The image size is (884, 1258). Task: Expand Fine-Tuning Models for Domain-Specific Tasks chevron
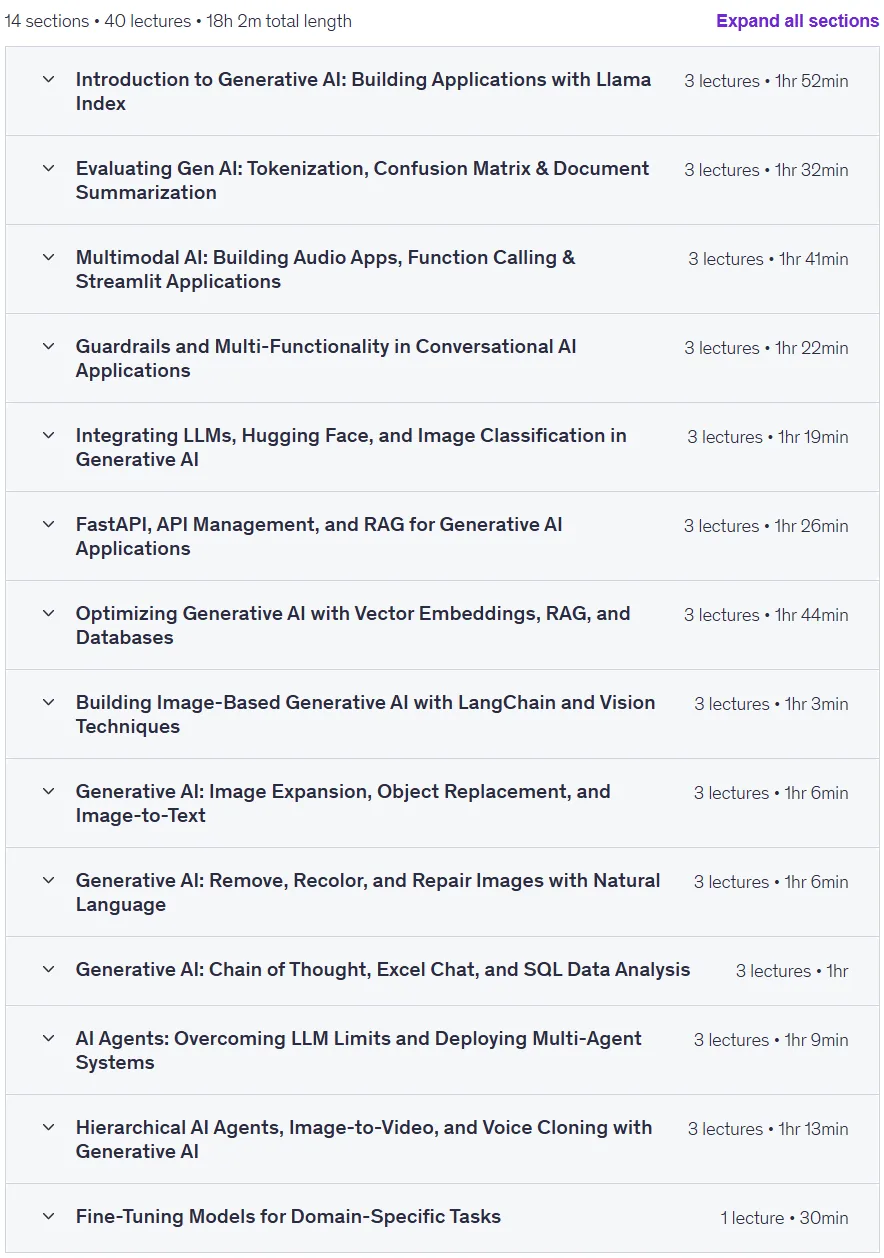tap(48, 1216)
